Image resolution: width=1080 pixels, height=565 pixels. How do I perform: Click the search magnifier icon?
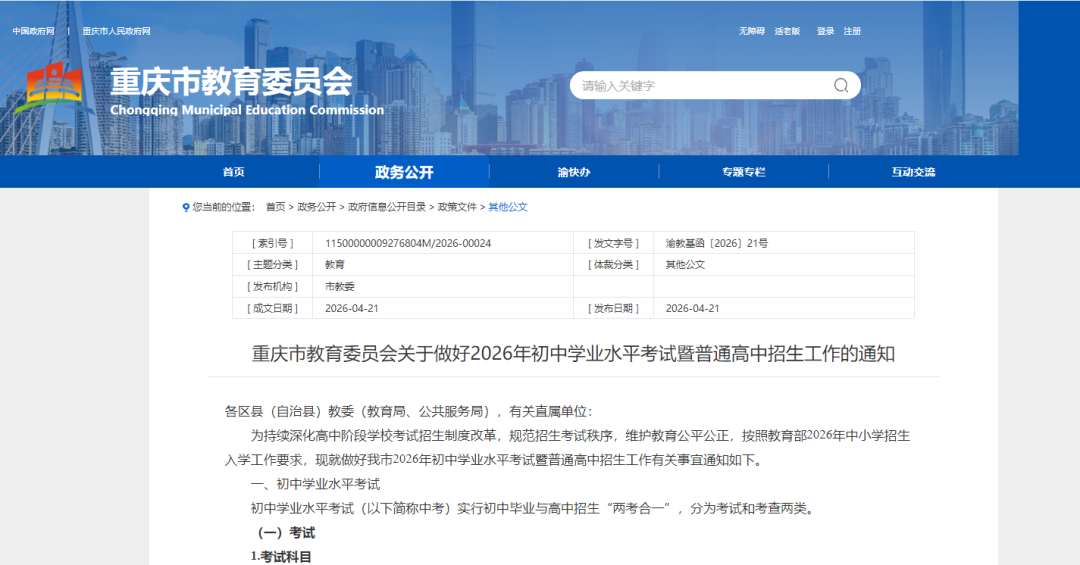(841, 86)
